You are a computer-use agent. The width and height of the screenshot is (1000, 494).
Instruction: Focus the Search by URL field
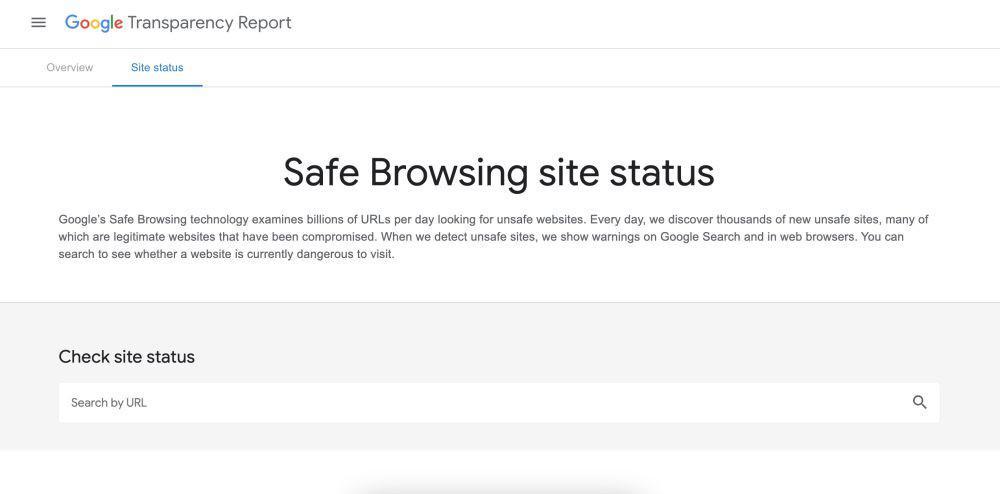(499, 402)
